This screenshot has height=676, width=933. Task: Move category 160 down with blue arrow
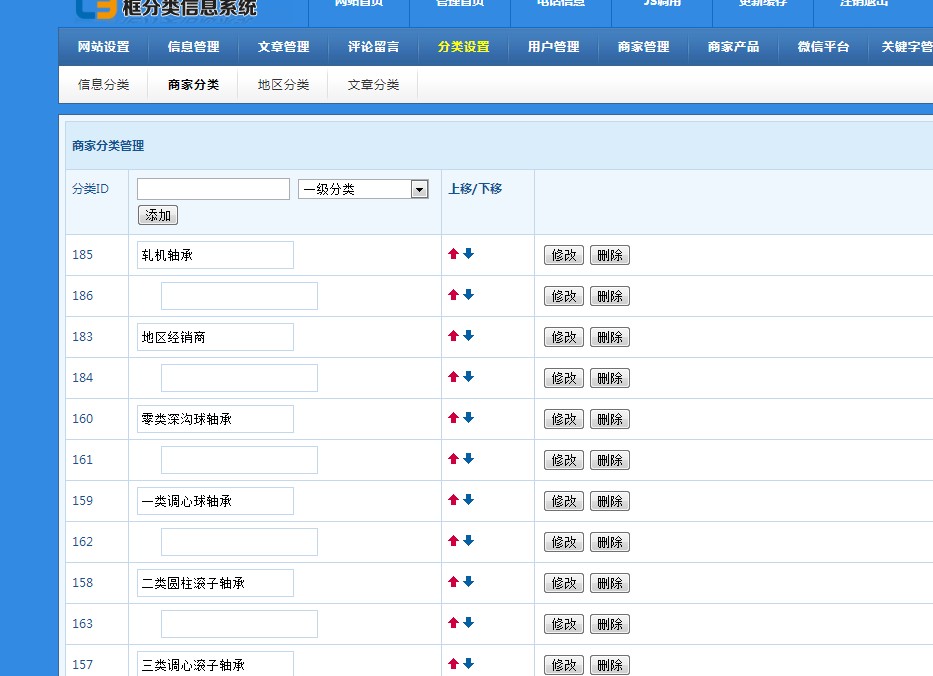[x=468, y=418]
